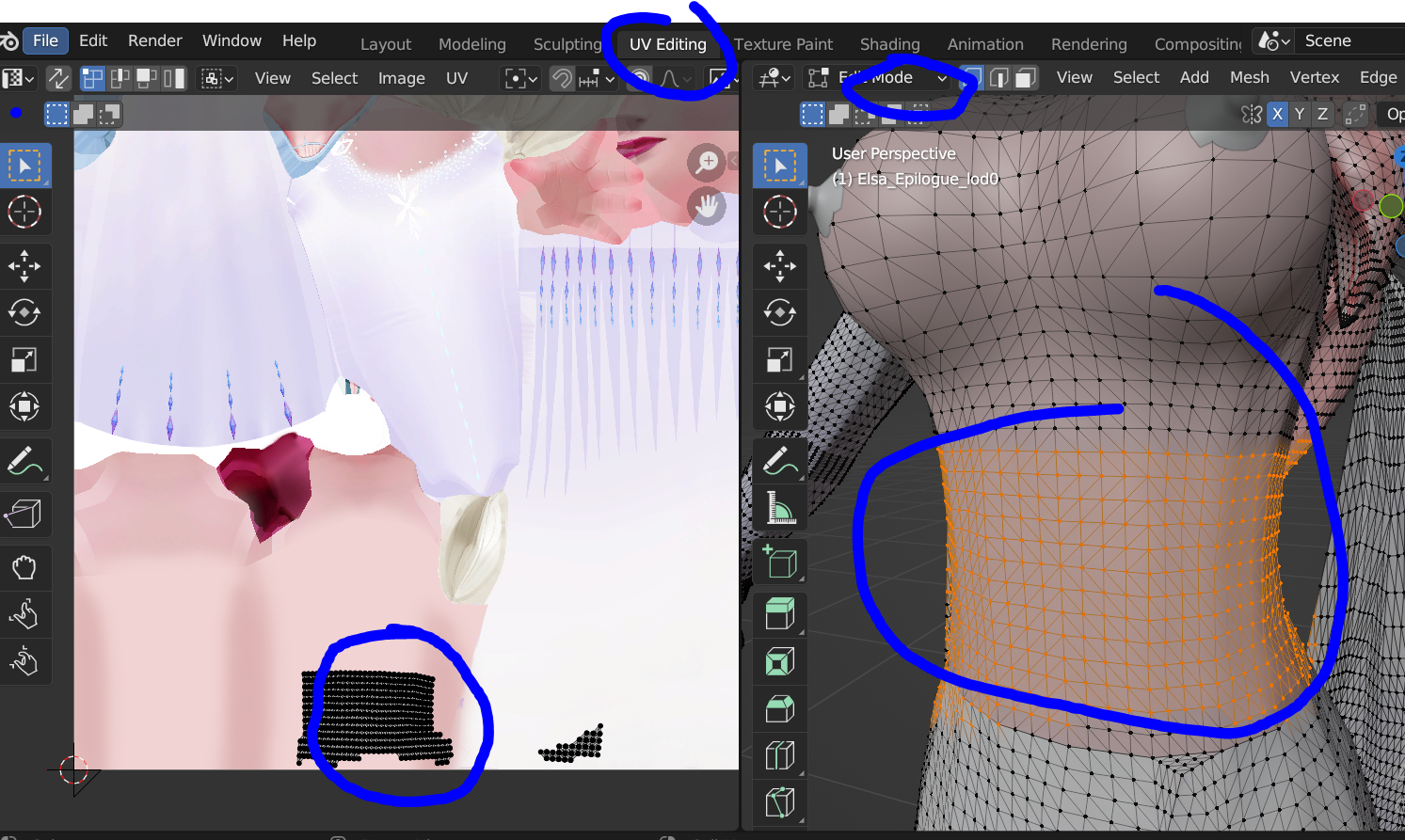The image size is (1405, 840).
Task: Toggle Y axis mirror
Action: [x=1300, y=114]
